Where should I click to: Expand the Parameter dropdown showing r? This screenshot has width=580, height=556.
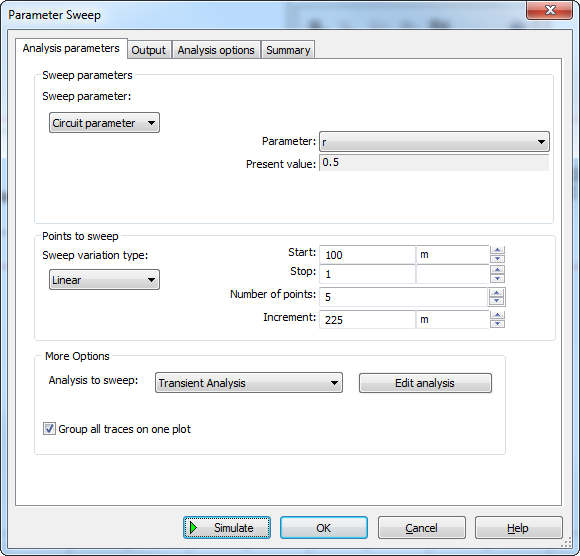pyautogui.click(x=434, y=142)
